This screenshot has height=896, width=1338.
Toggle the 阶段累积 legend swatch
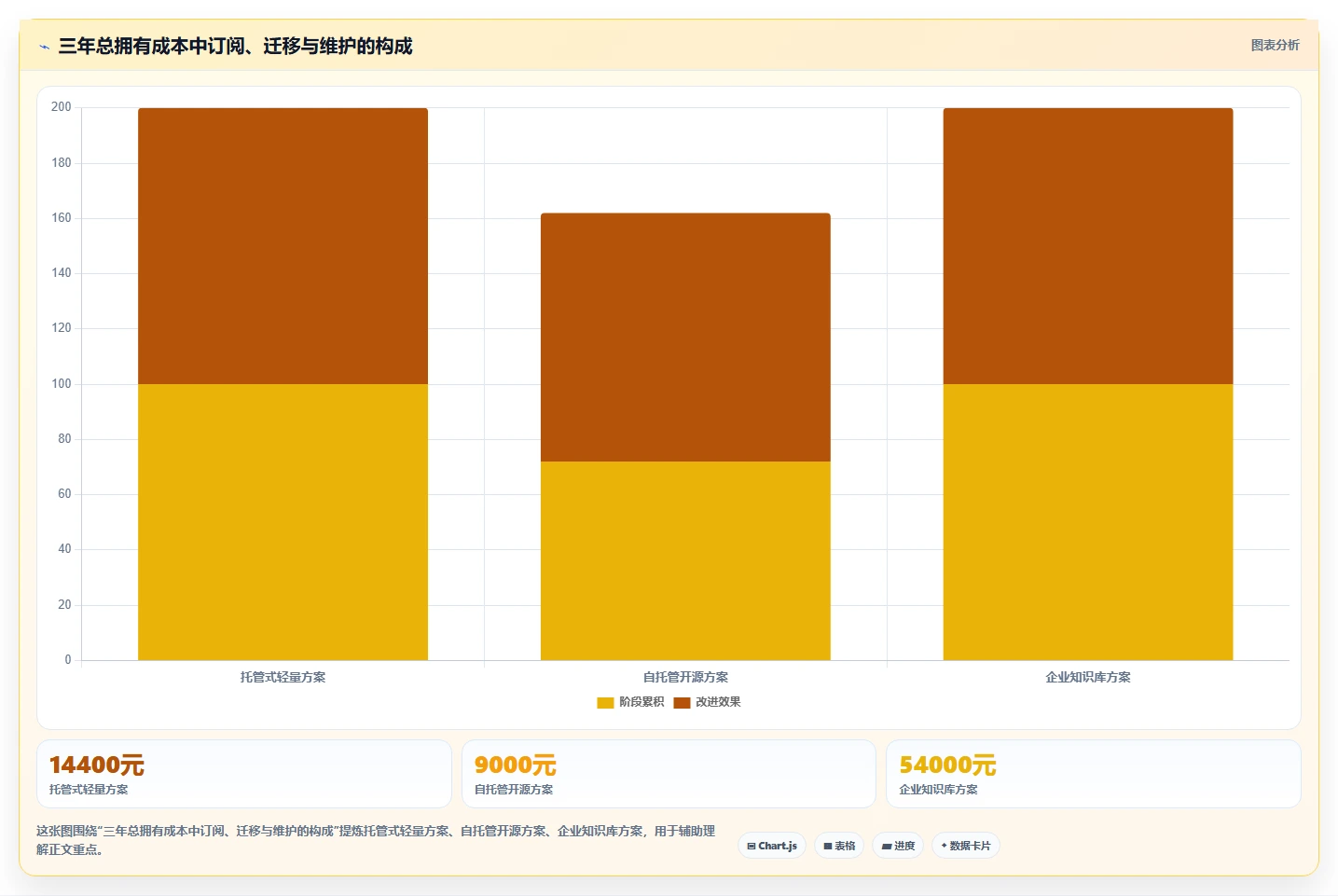(x=605, y=702)
